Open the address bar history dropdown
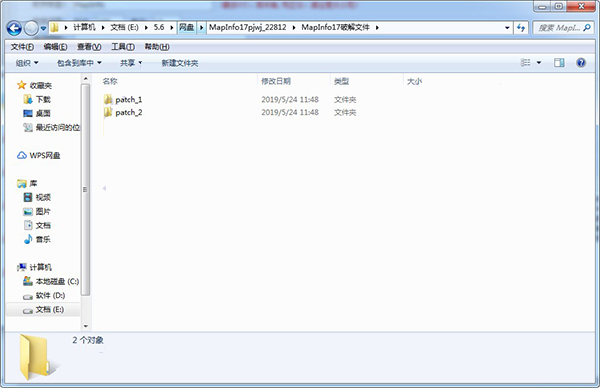 (507, 28)
